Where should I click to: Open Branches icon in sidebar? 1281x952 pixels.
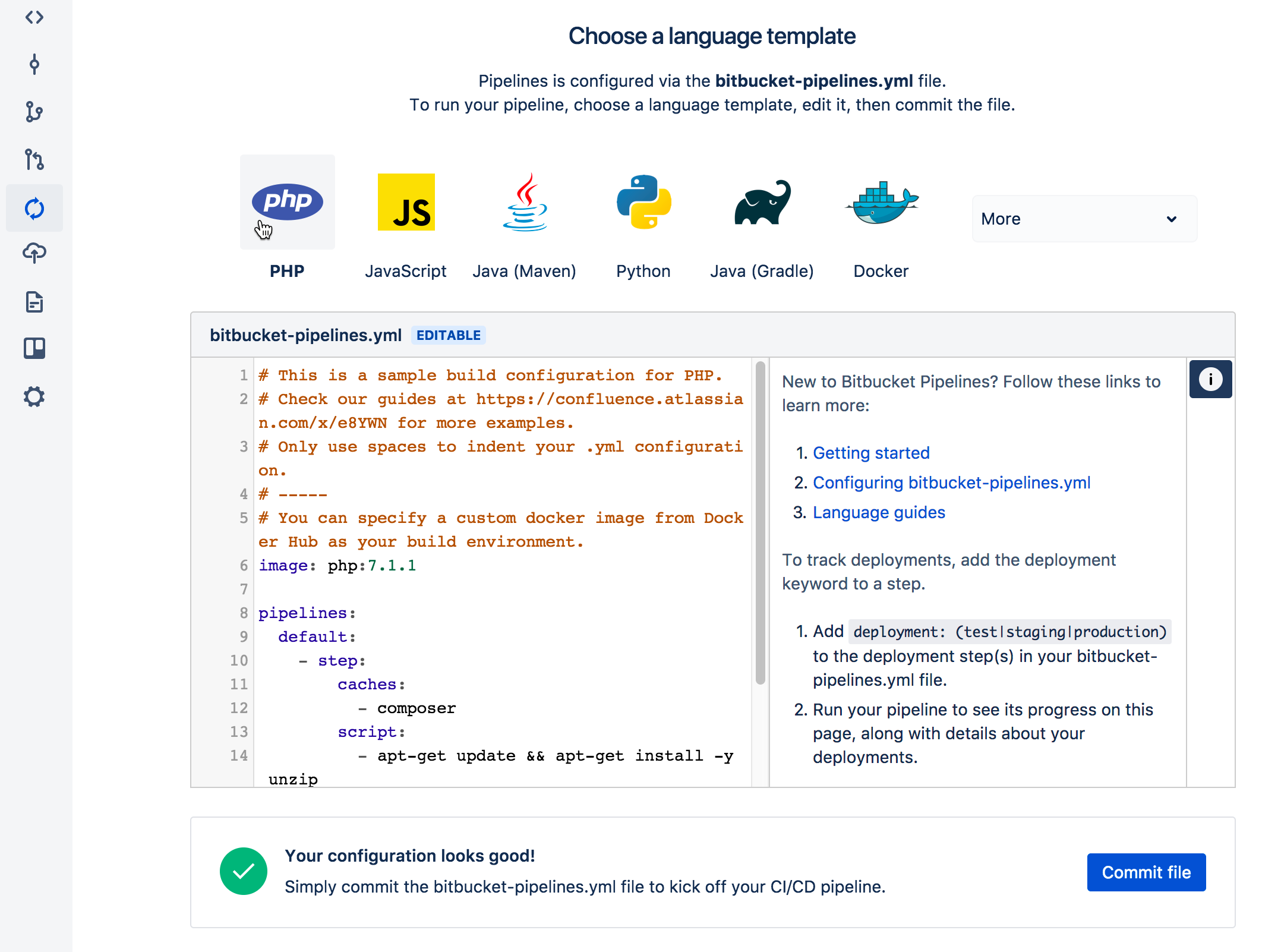click(x=34, y=112)
